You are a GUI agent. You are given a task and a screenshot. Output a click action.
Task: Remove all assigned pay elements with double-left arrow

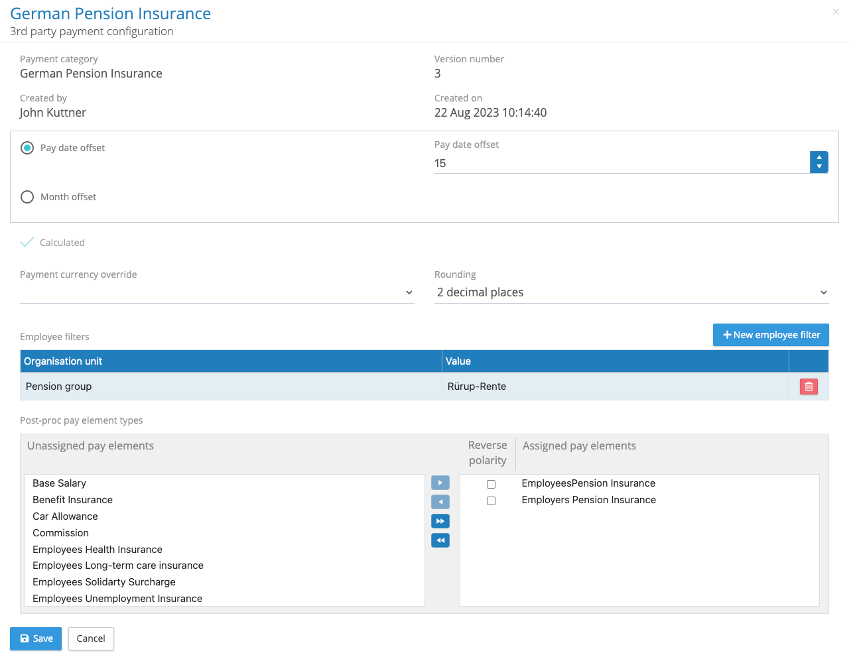pyautogui.click(x=440, y=540)
